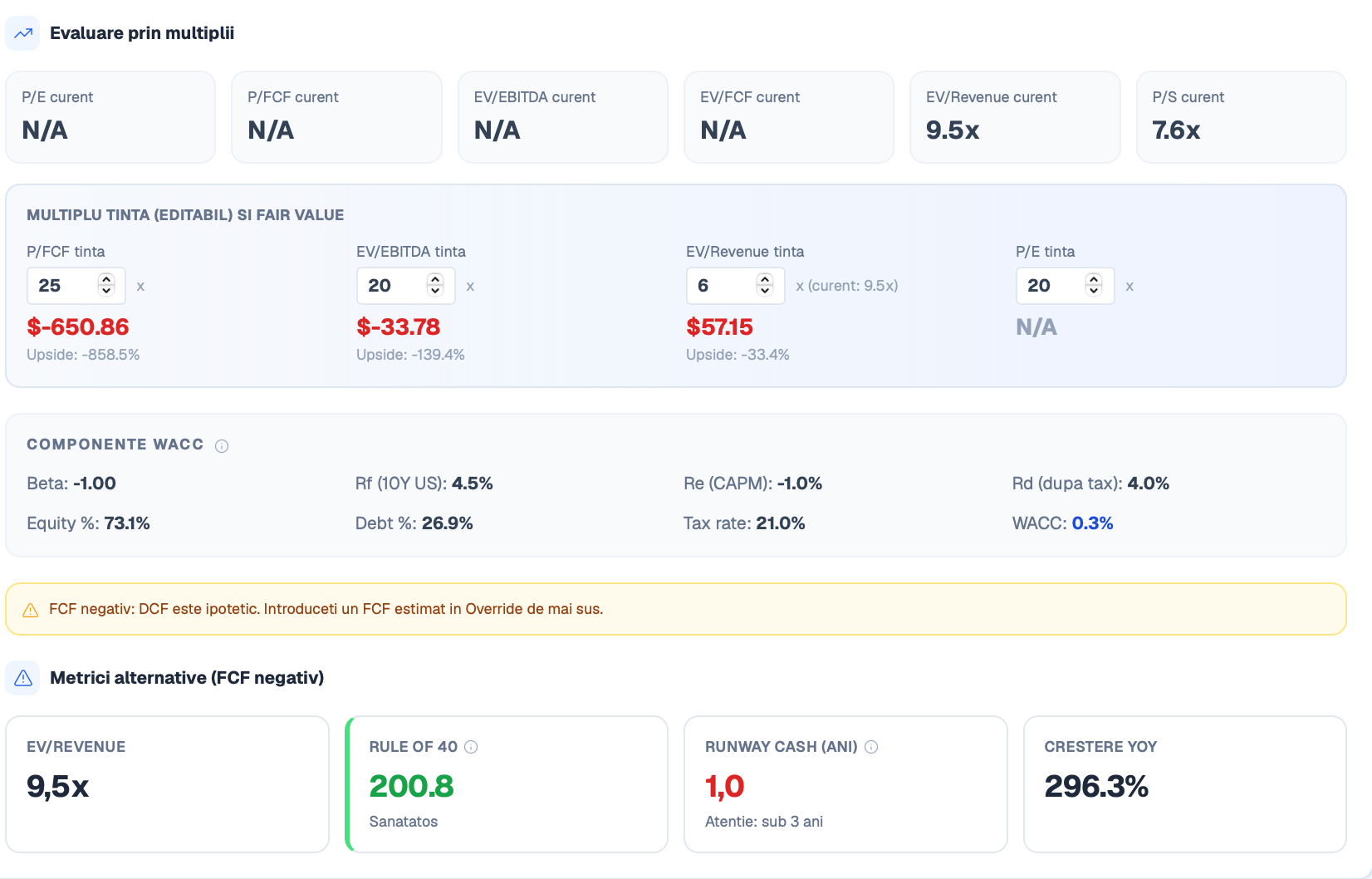This screenshot has width=1372, height=879.
Task: Raise the P/E tinta value with up arrow
Action: (1094, 280)
